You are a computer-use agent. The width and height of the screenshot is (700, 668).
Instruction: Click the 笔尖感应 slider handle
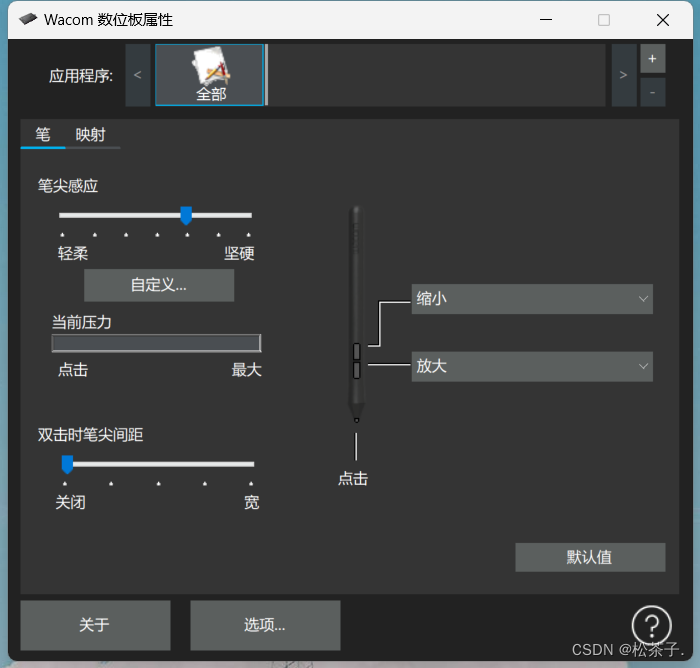click(x=186, y=216)
